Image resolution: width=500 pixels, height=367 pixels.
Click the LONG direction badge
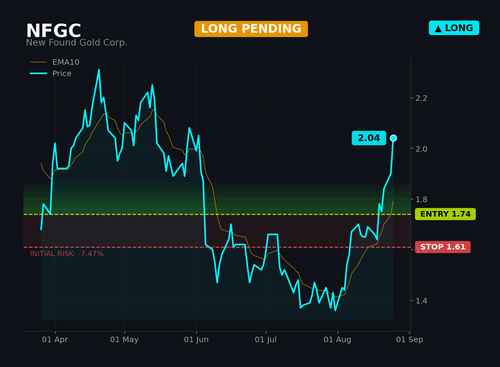coord(454,28)
